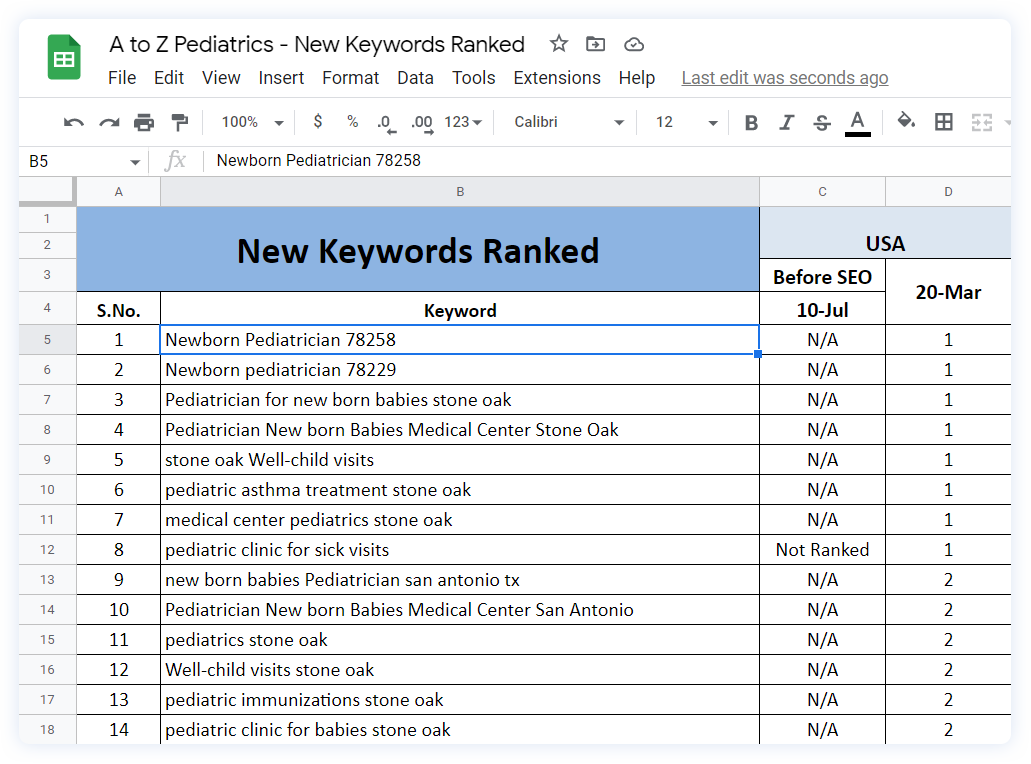Open the Extensions menu

click(557, 77)
